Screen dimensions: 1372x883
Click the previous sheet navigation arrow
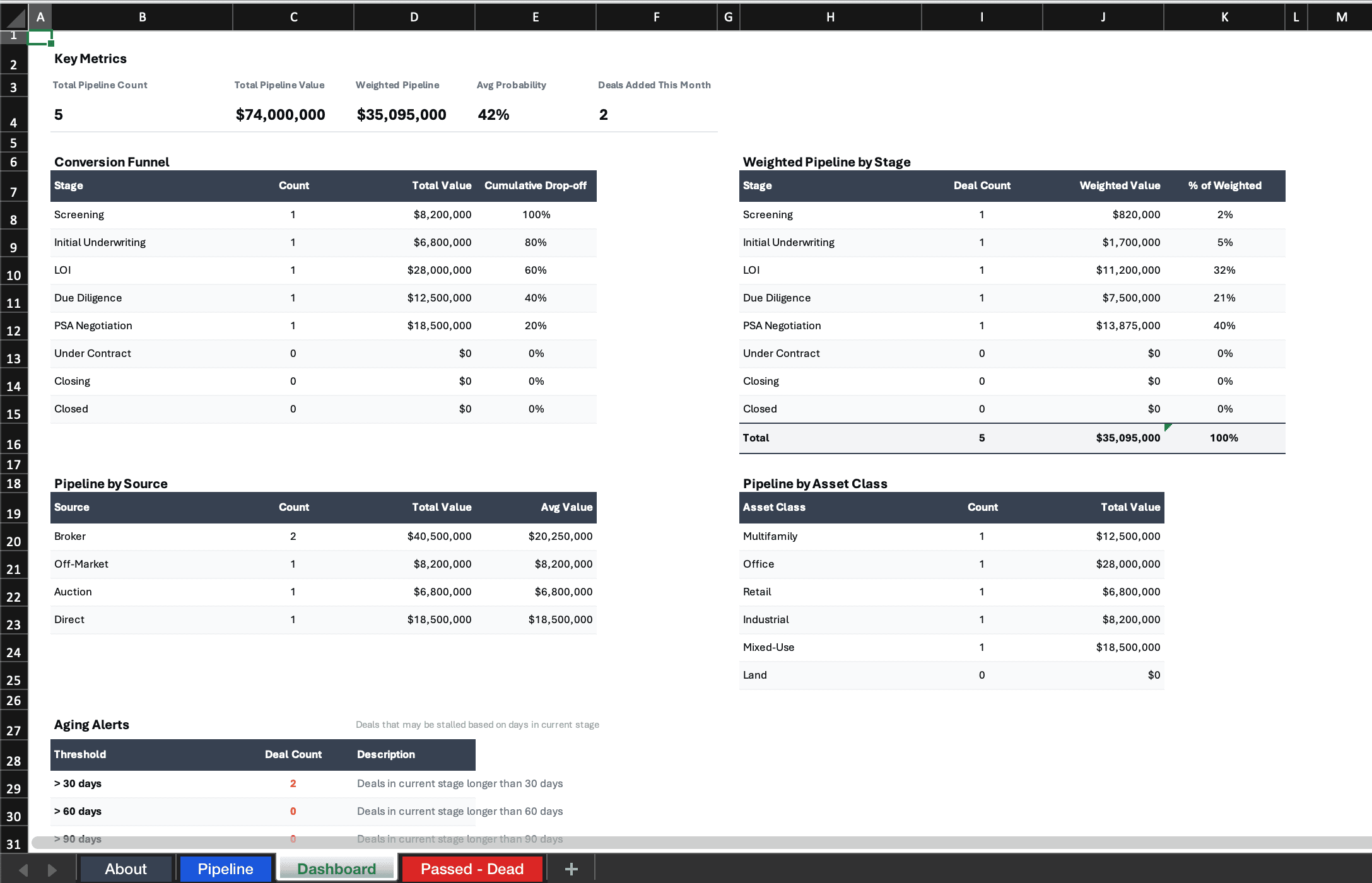coord(24,868)
